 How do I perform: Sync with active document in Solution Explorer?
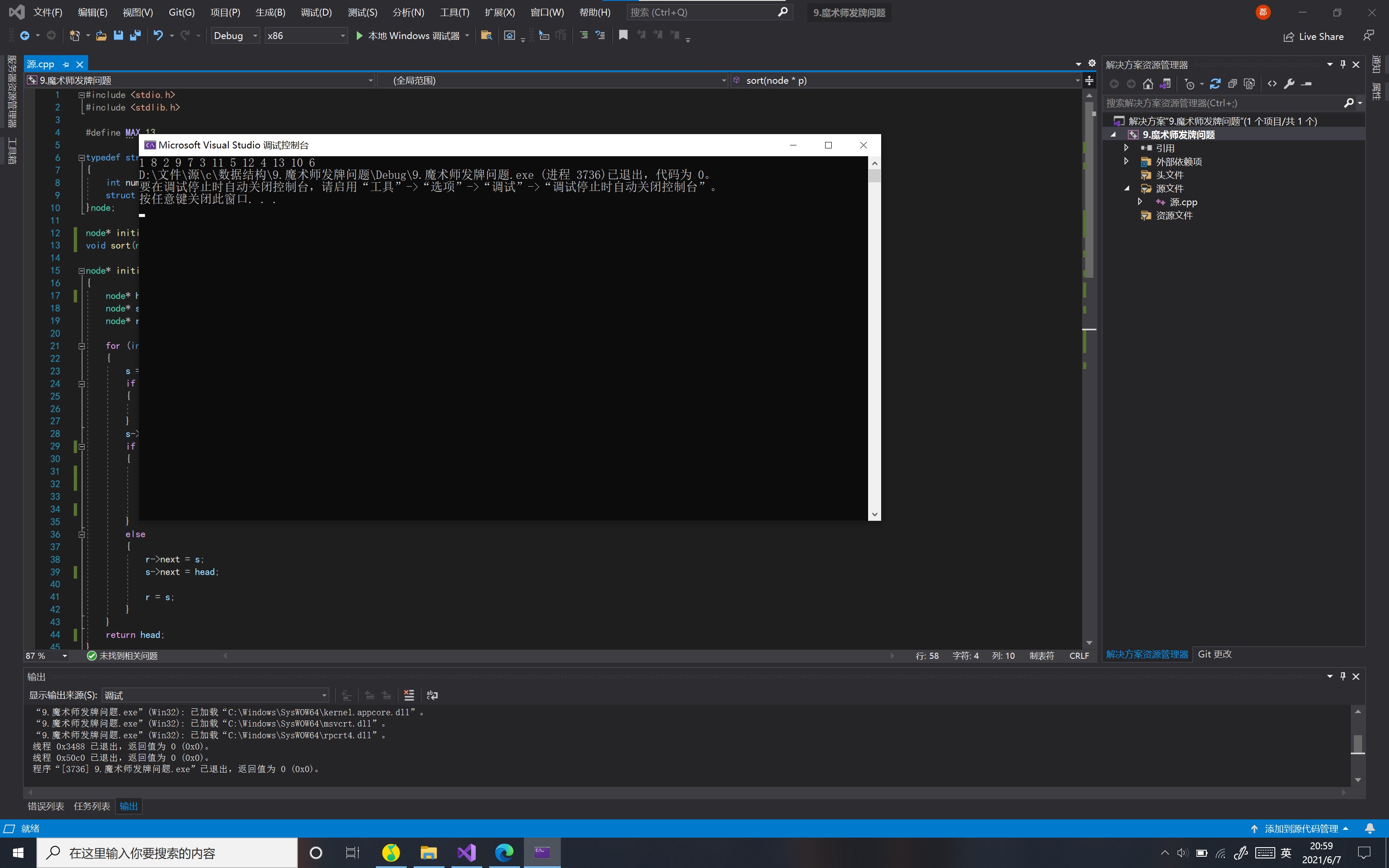[x=1215, y=84]
